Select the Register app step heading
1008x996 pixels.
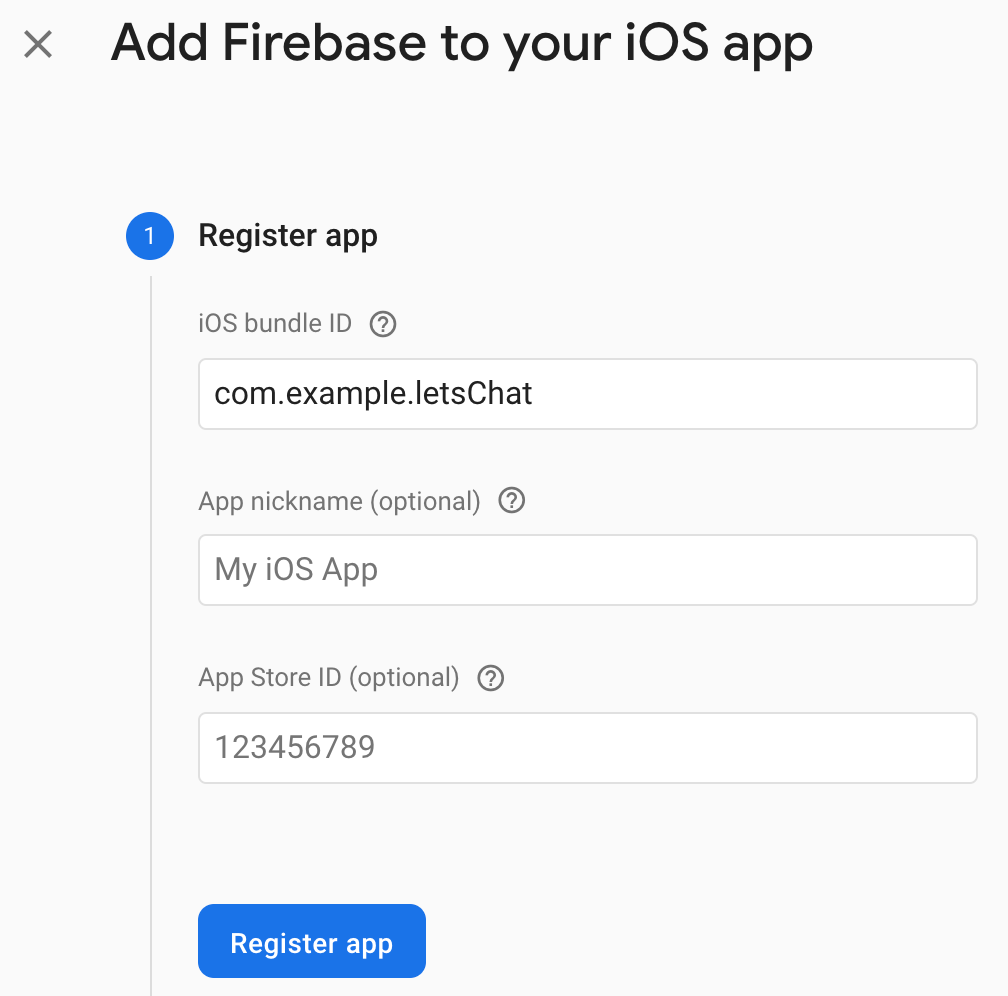click(287, 236)
